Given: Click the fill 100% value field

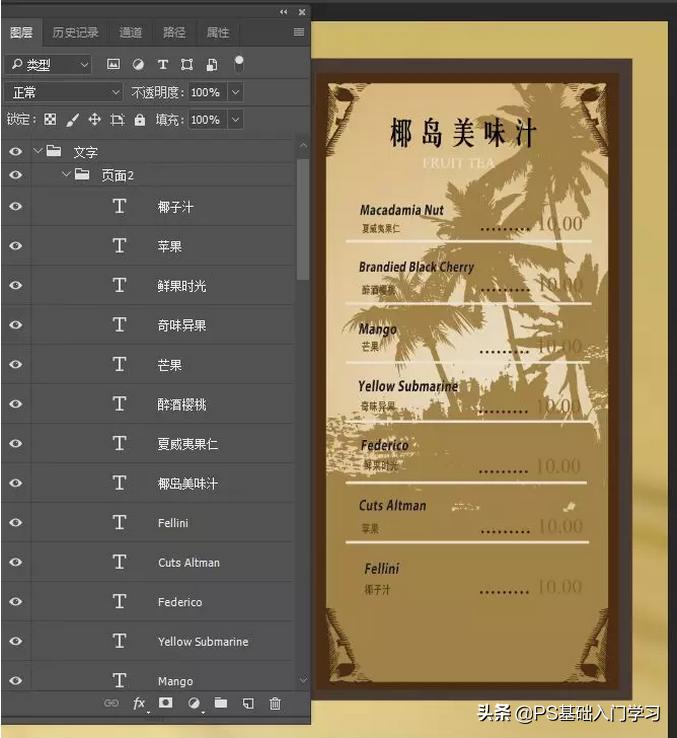Looking at the screenshot, I should click(x=207, y=120).
